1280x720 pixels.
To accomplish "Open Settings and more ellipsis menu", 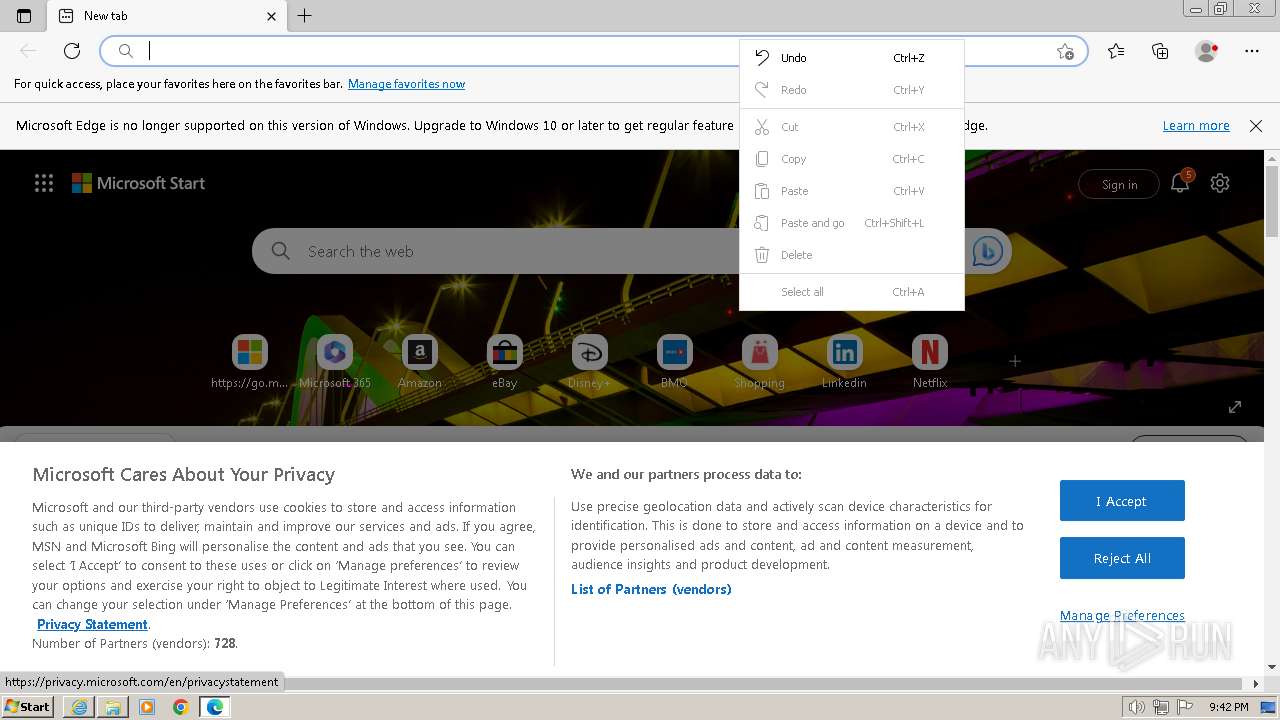I will point(1252,51).
